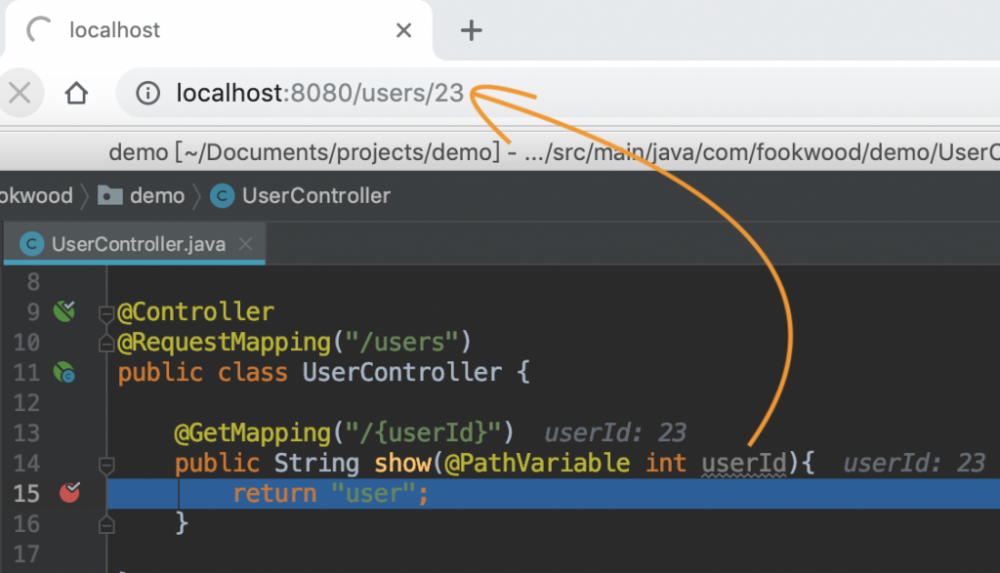Click the Spring bean icon on line 11

tap(64, 373)
